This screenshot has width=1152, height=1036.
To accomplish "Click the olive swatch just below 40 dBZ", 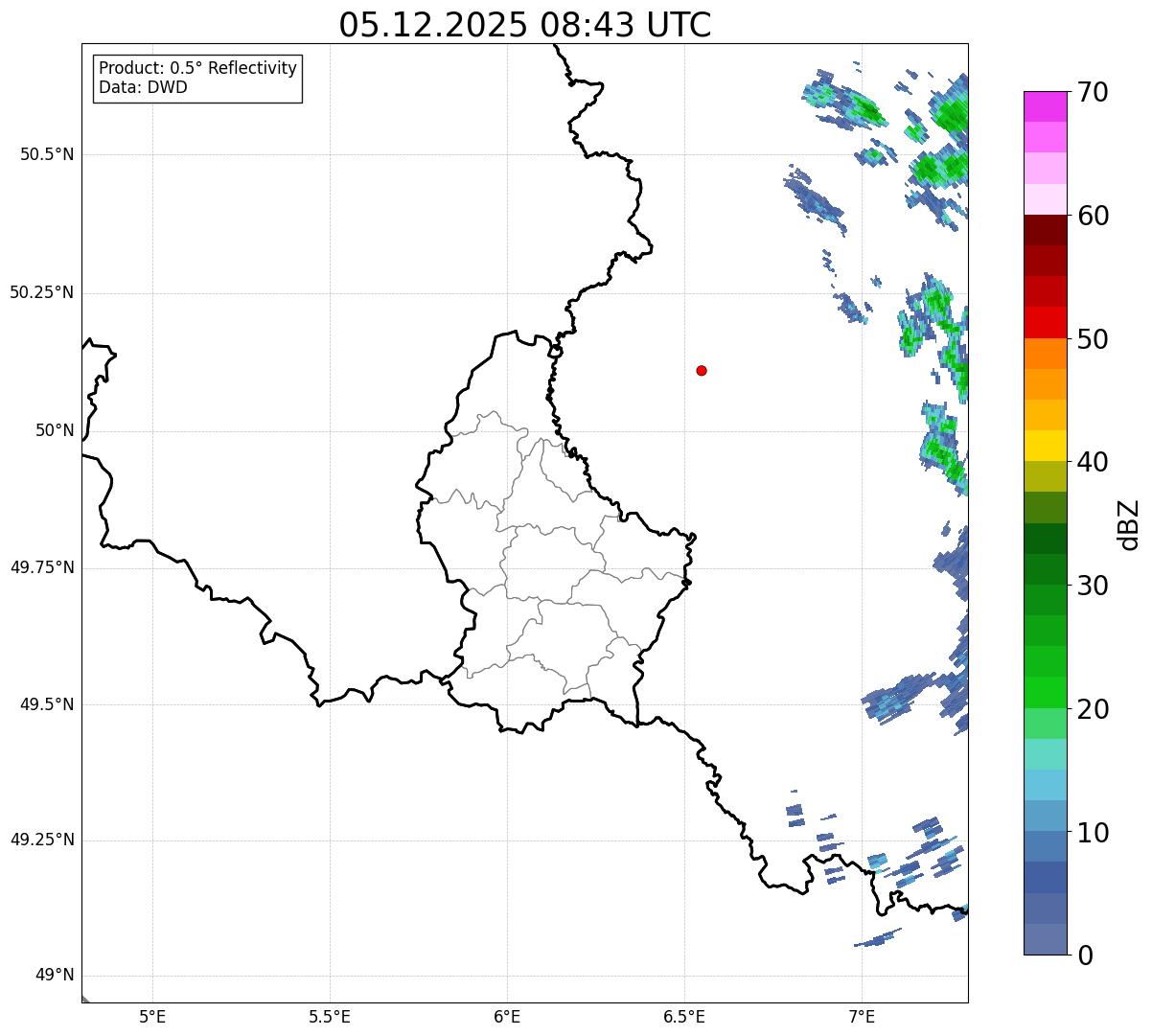I will (1046, 476).
